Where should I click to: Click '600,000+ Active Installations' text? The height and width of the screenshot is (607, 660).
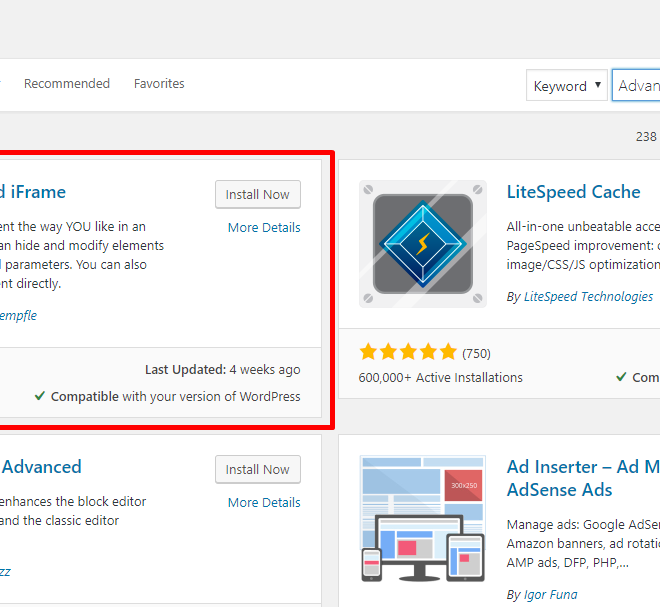point(440,378)
